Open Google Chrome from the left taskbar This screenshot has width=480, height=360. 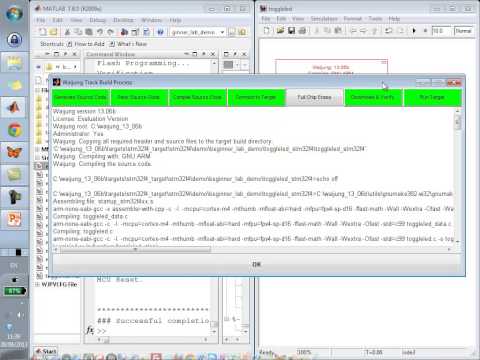coord(14,130)
